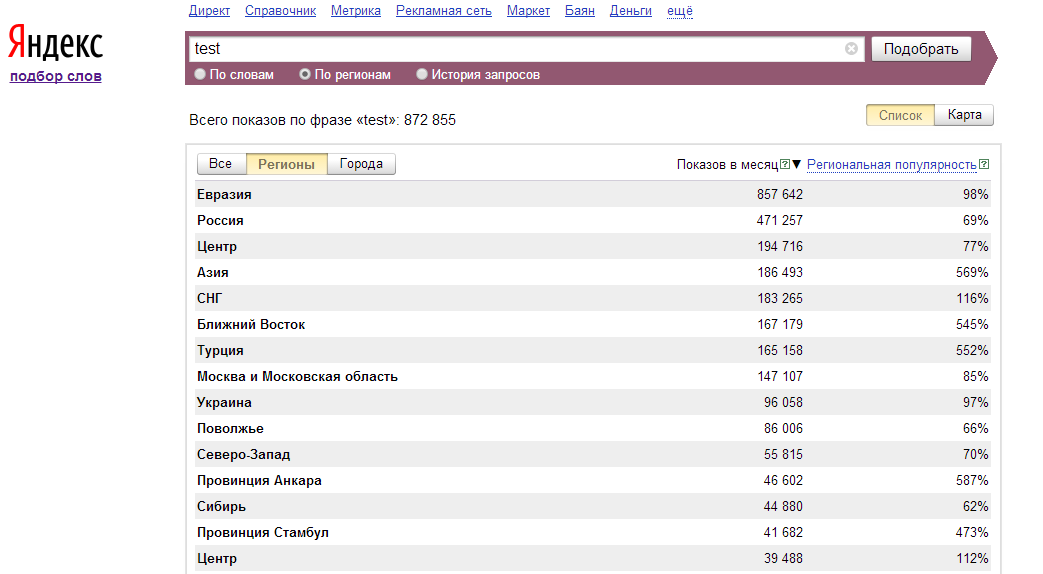Image resolution: width=1043 pixels, height=574 pixels.
Task: Open the подбор слов link
Action: pyautogui.click(x=56, y=76)
